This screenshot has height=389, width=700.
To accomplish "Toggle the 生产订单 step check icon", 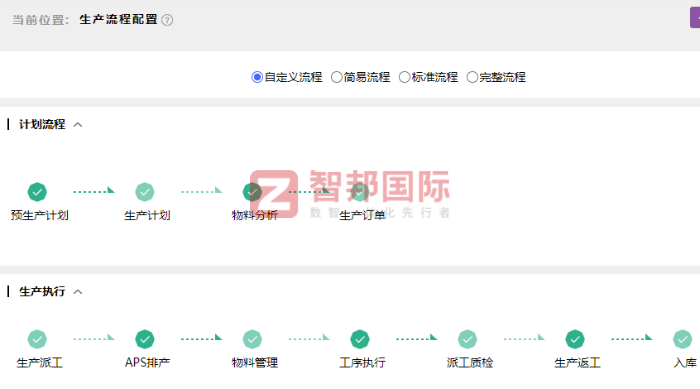I will tap(360, 192).
